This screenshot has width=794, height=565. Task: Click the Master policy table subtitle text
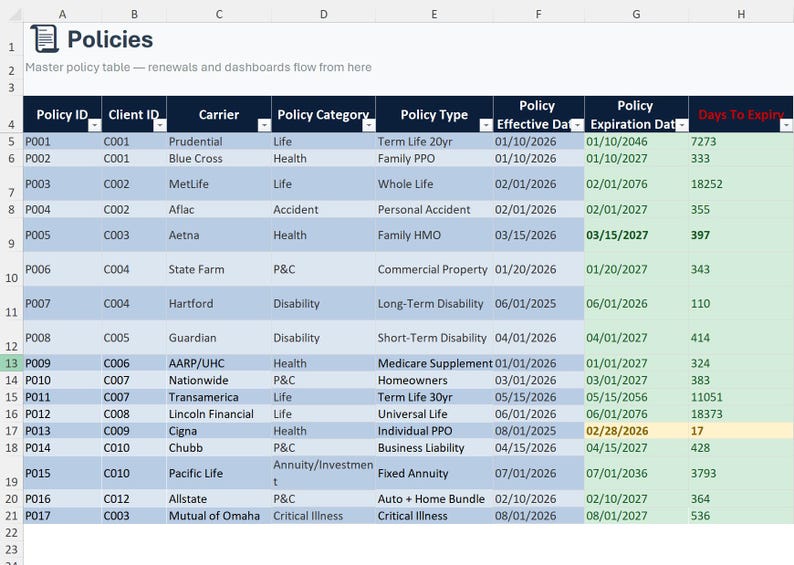click(198, 67)
